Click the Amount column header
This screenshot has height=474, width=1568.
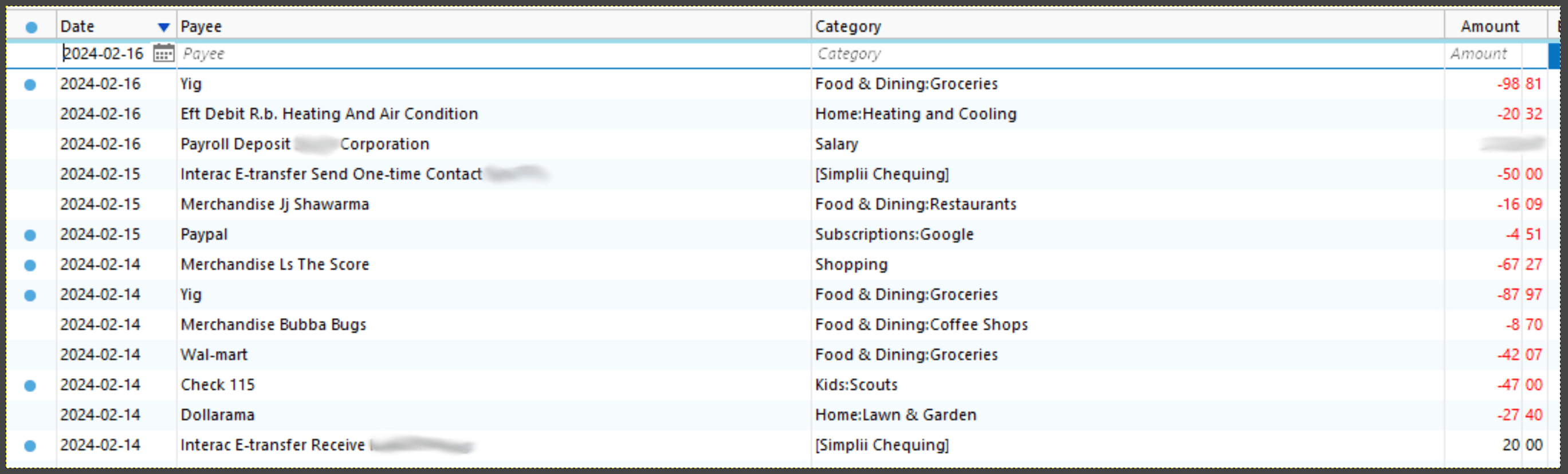coord(1496,26)
